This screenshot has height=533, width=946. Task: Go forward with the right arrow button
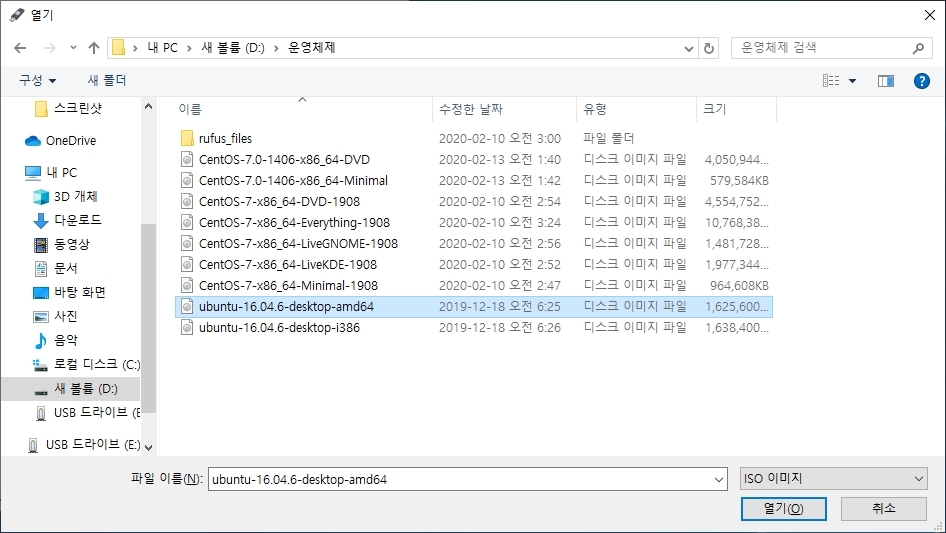click(49, 48)
